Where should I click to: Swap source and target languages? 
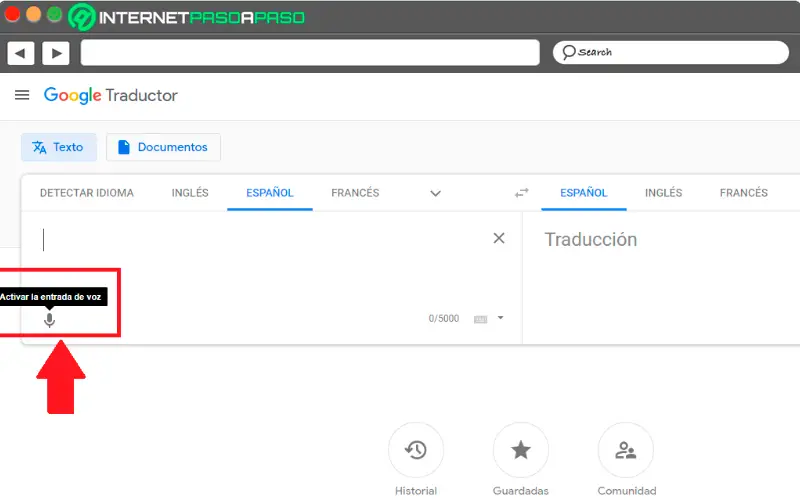521,193
